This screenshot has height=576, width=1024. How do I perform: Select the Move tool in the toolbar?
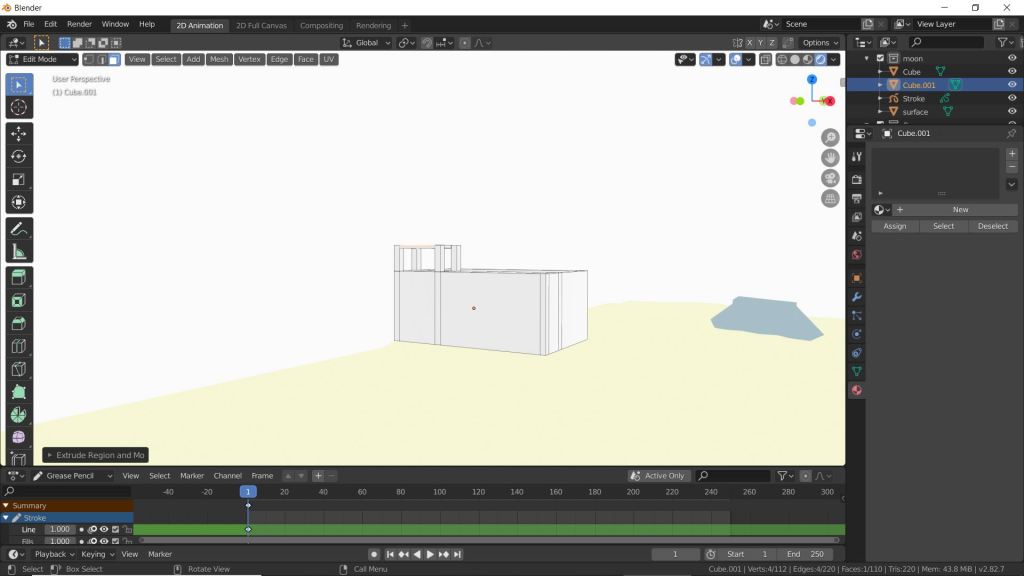coord(19,133)
